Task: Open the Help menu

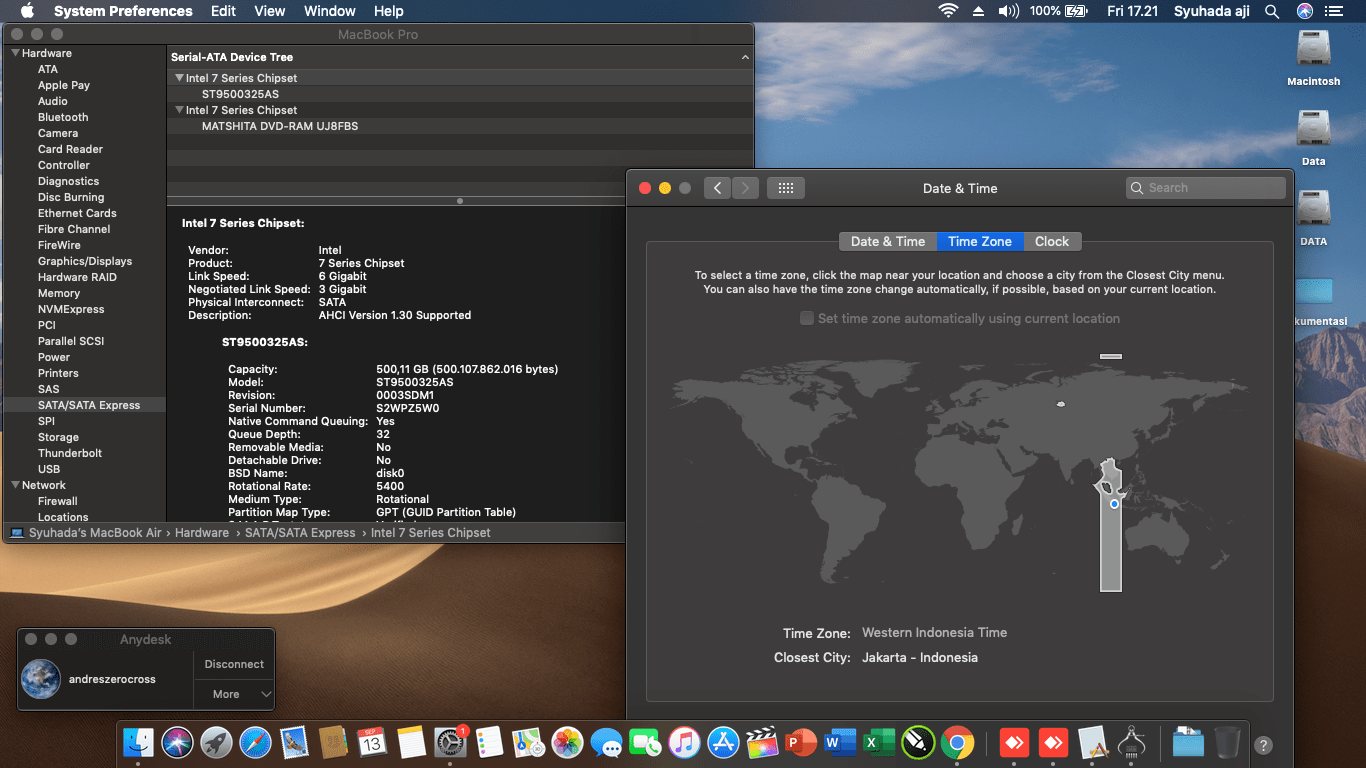Action: point(389,11)
